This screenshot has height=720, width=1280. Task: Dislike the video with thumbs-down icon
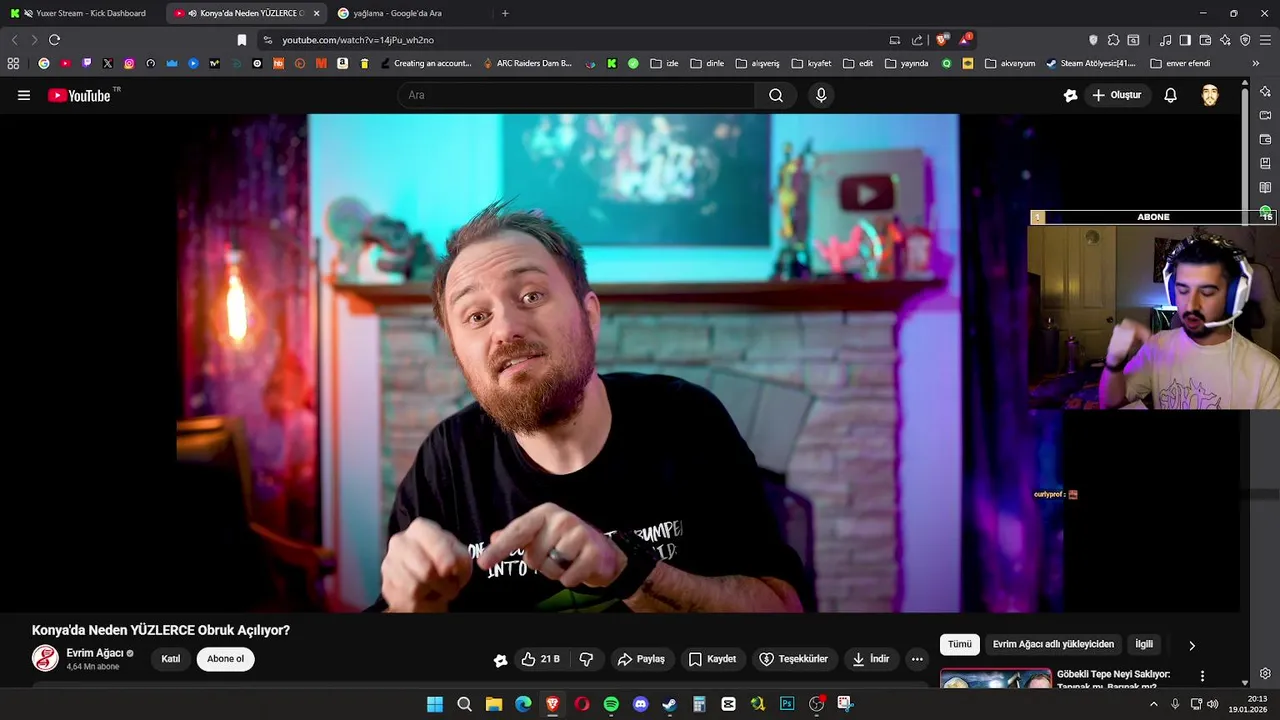[587, 659]
